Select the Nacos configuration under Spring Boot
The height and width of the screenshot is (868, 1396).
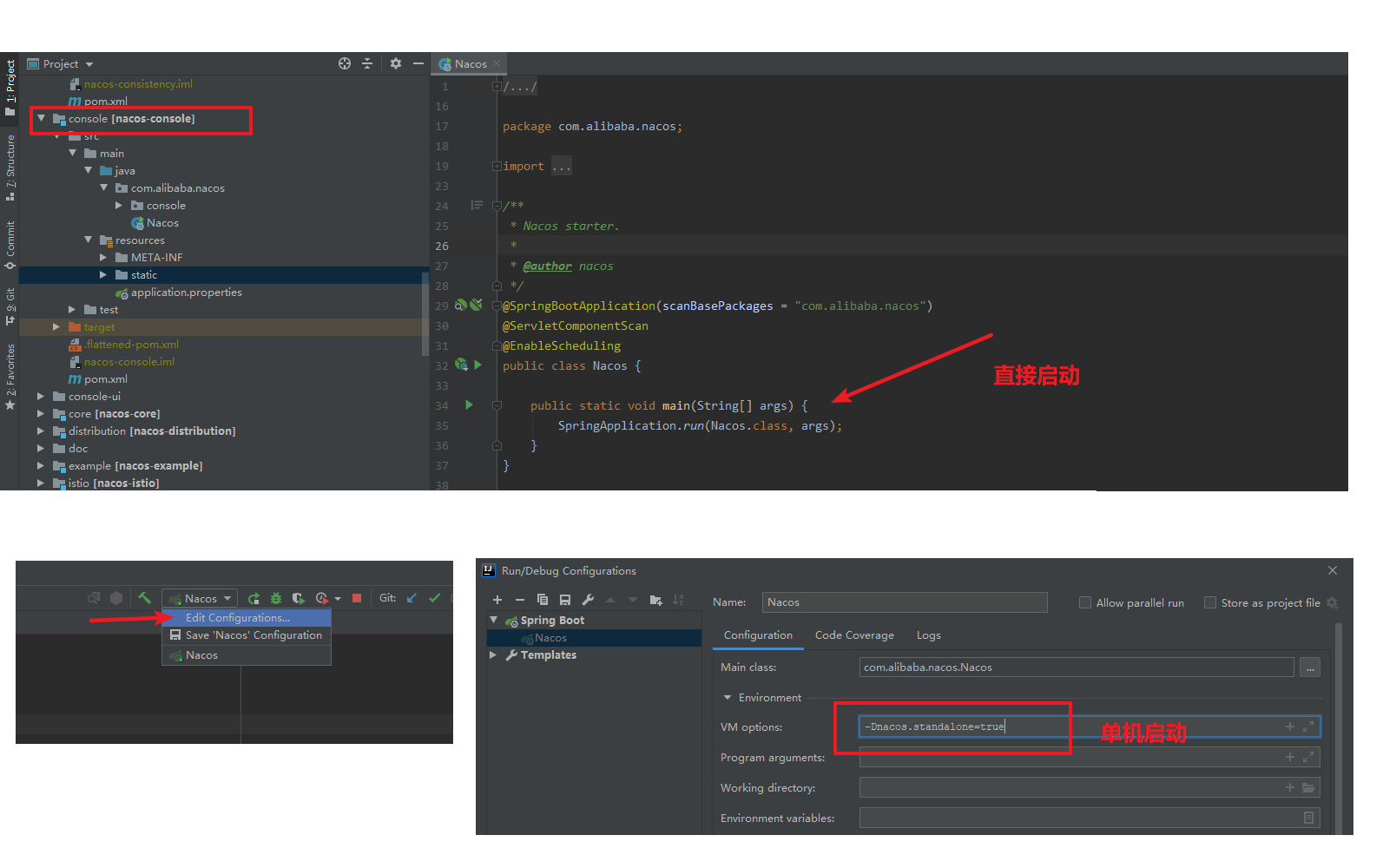point(594,638)
